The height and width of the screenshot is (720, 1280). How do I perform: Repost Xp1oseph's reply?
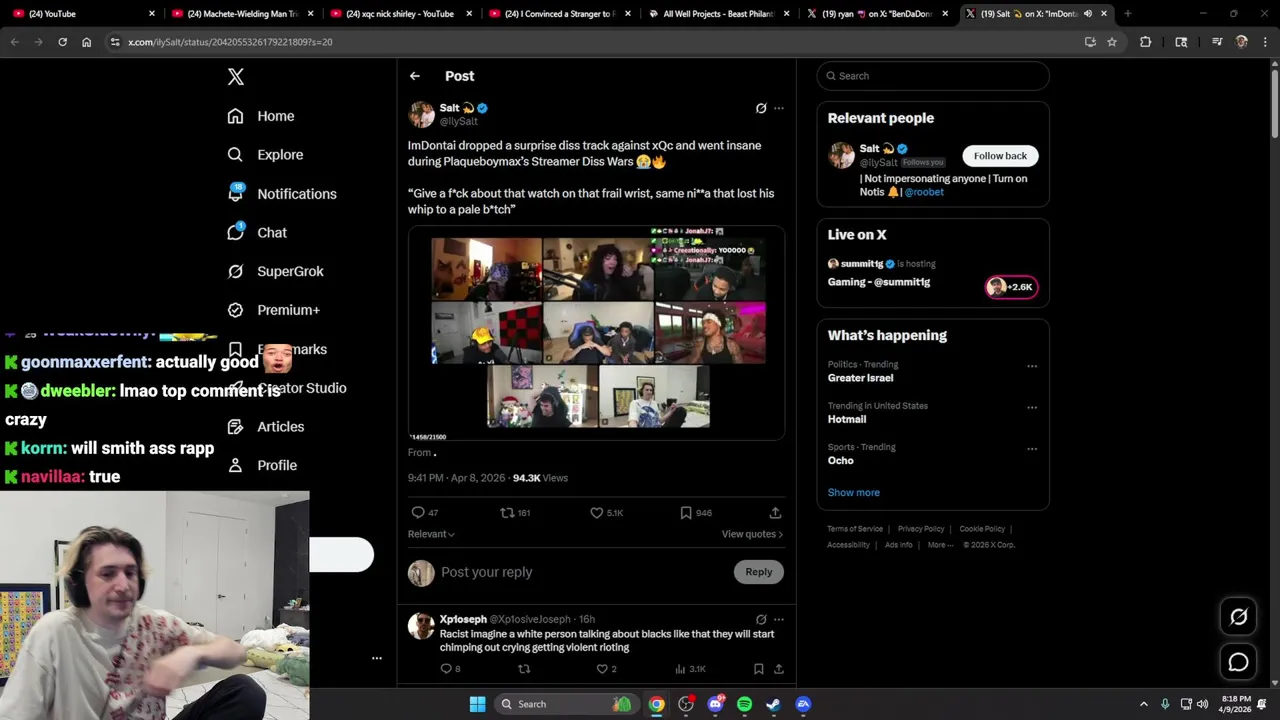524,669
